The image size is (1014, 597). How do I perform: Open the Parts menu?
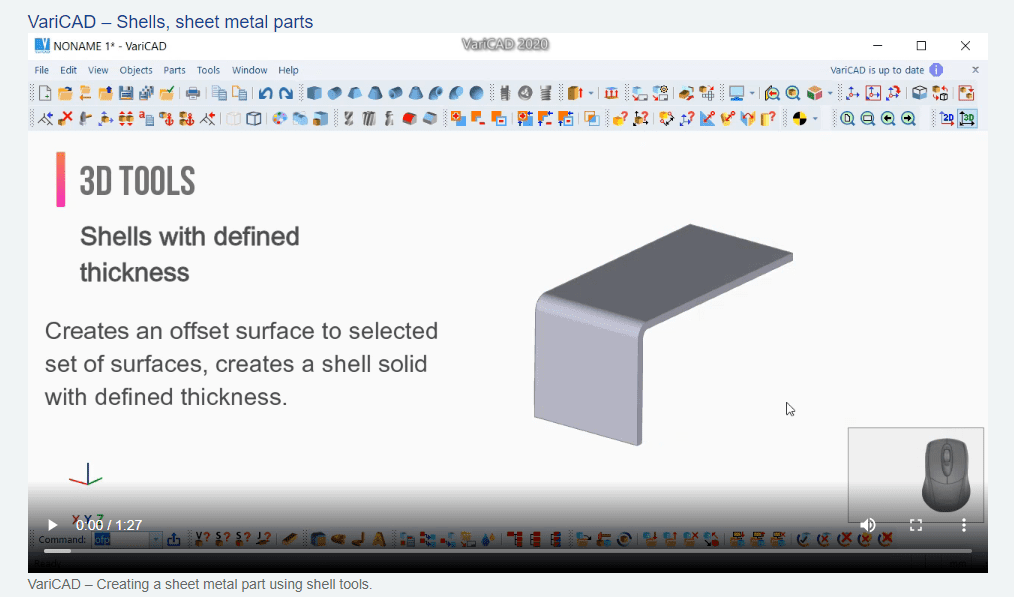click(174, 70)
